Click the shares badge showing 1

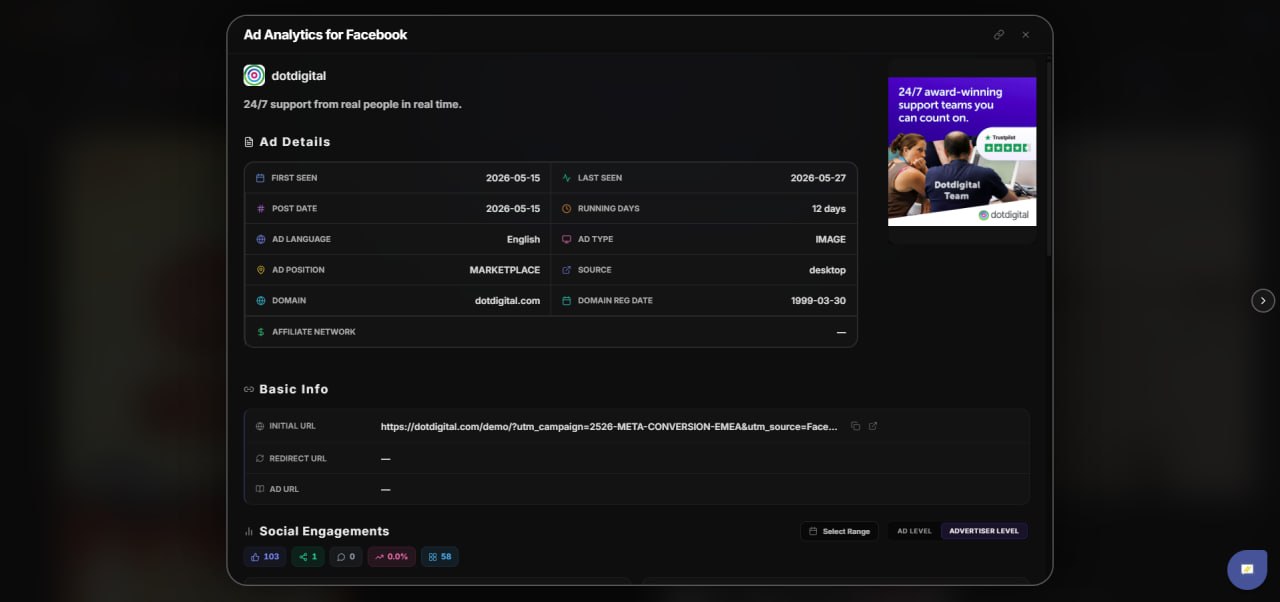tap(308, 557)
